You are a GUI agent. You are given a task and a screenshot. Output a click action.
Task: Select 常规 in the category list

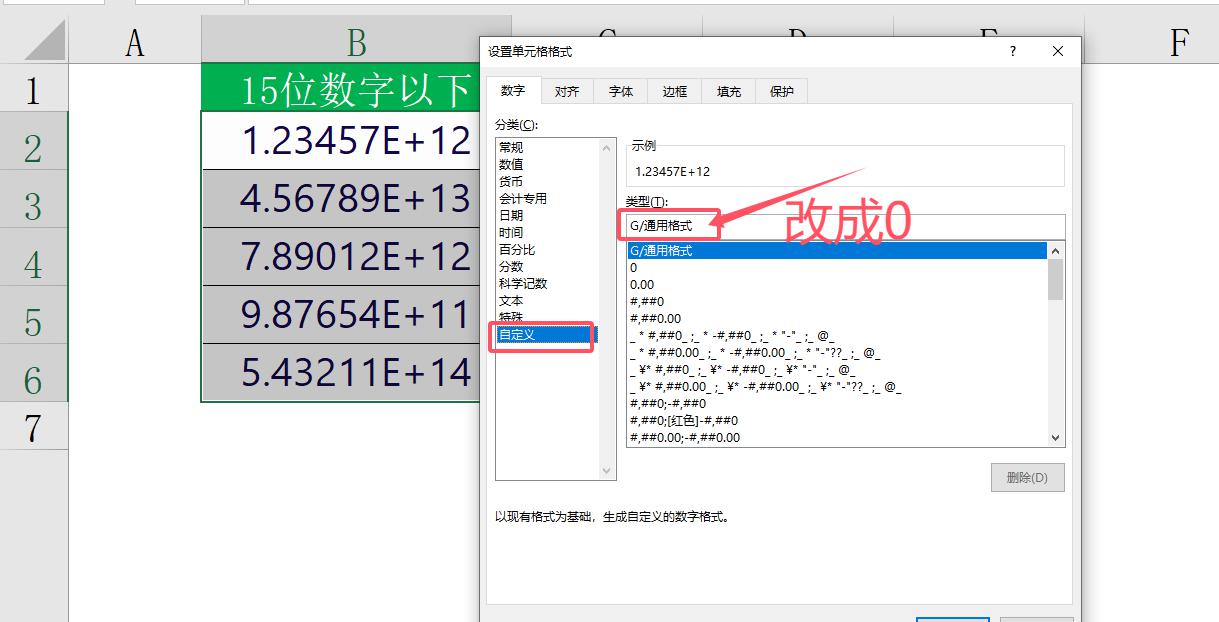click(x=547, y=147)
